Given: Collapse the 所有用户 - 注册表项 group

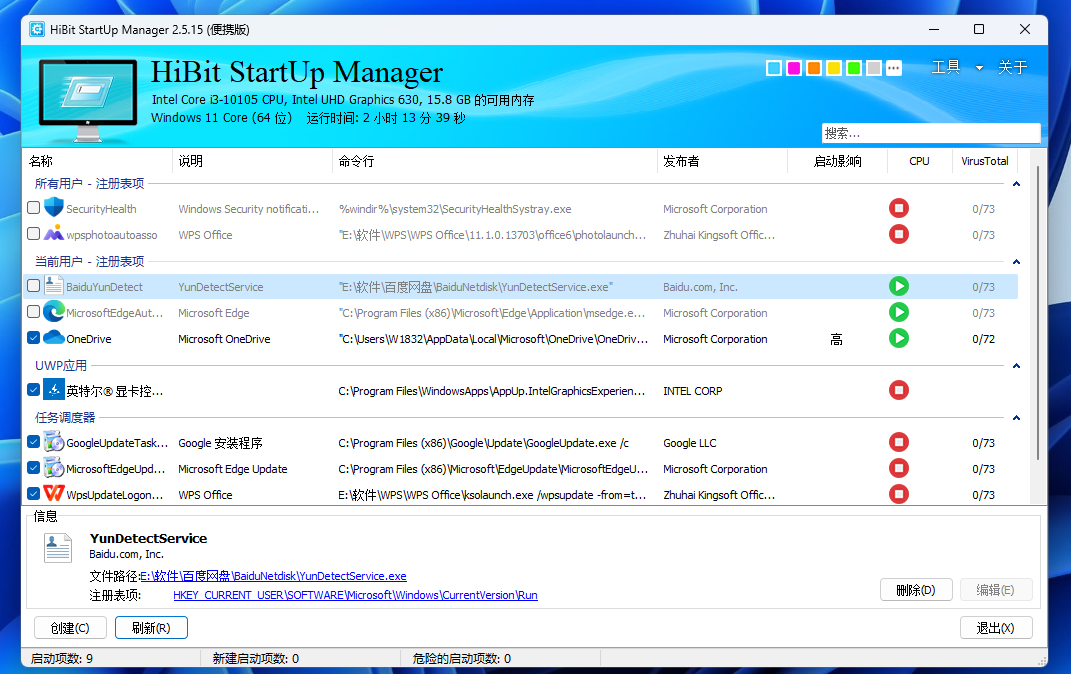Looking at the screenshot, I should coord(1016,184).
